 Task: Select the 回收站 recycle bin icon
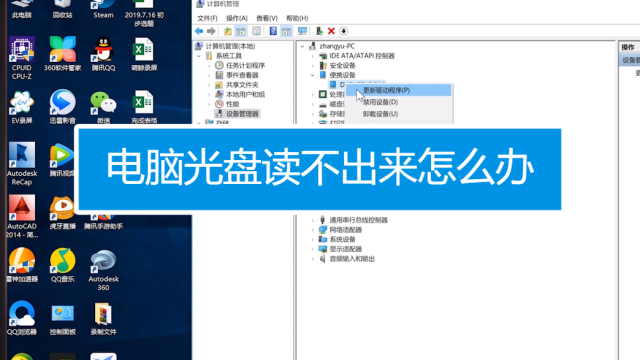pyautogui.click(x=62, y=9)
